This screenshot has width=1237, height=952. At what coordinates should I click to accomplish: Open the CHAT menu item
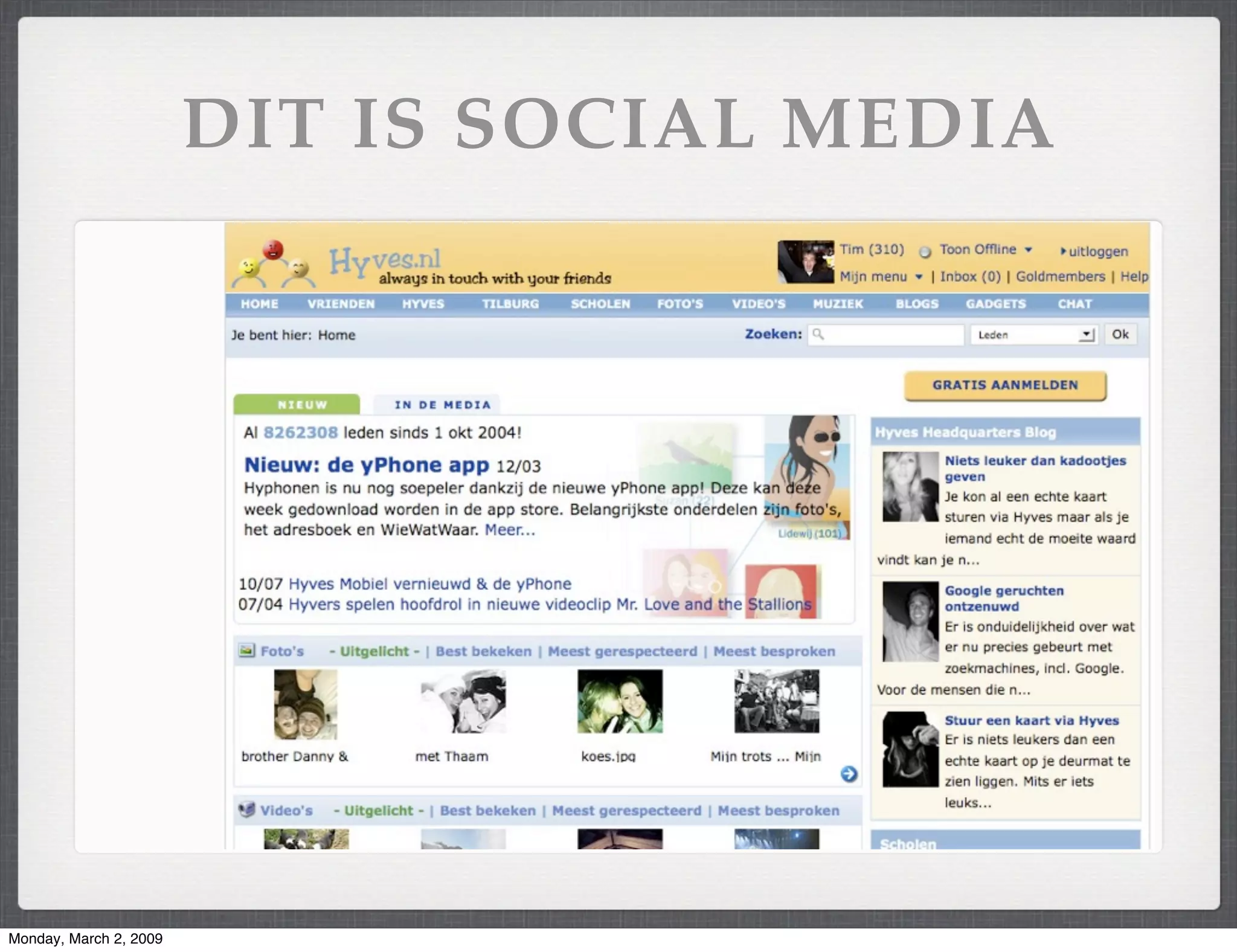tap(1075, 304)
